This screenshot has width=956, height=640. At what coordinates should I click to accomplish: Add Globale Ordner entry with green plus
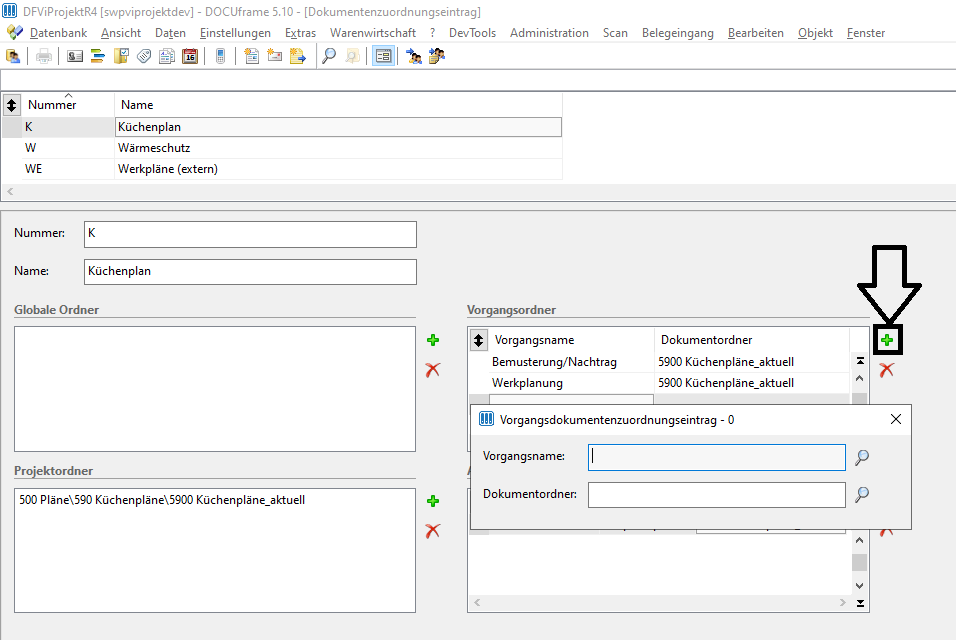[433, 340]
